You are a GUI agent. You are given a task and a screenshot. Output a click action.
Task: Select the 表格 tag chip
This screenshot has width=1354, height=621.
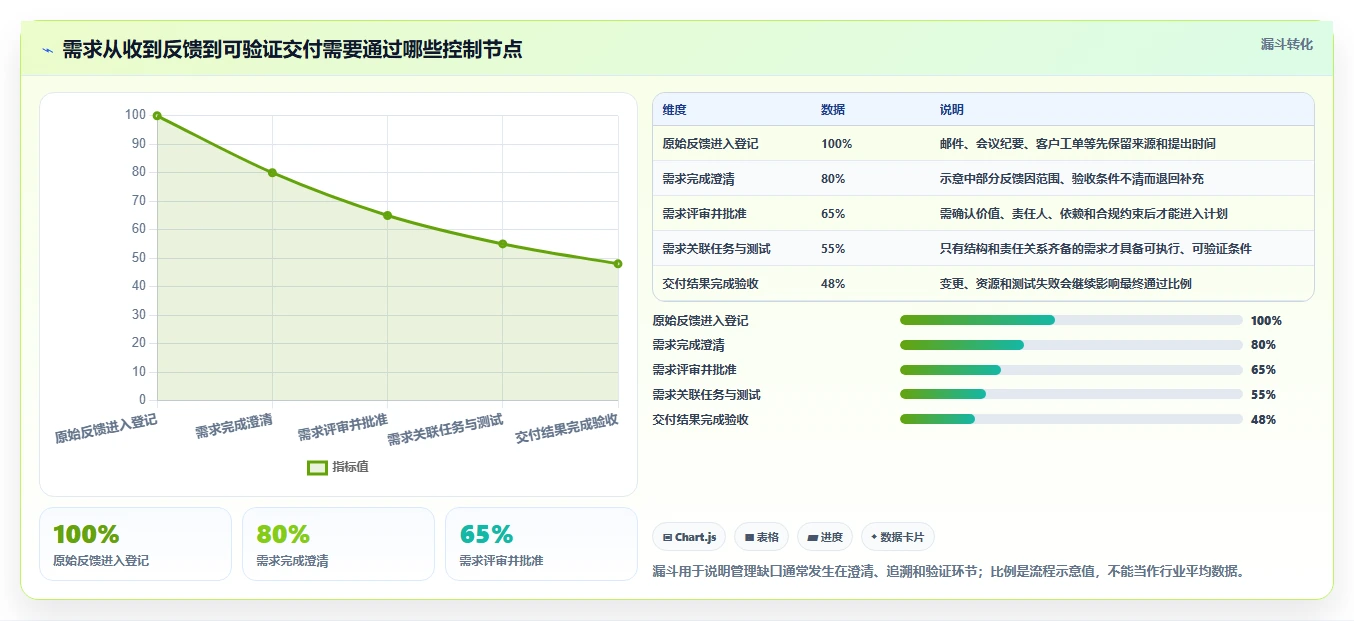pyautogui.click(x=761, y=537)
